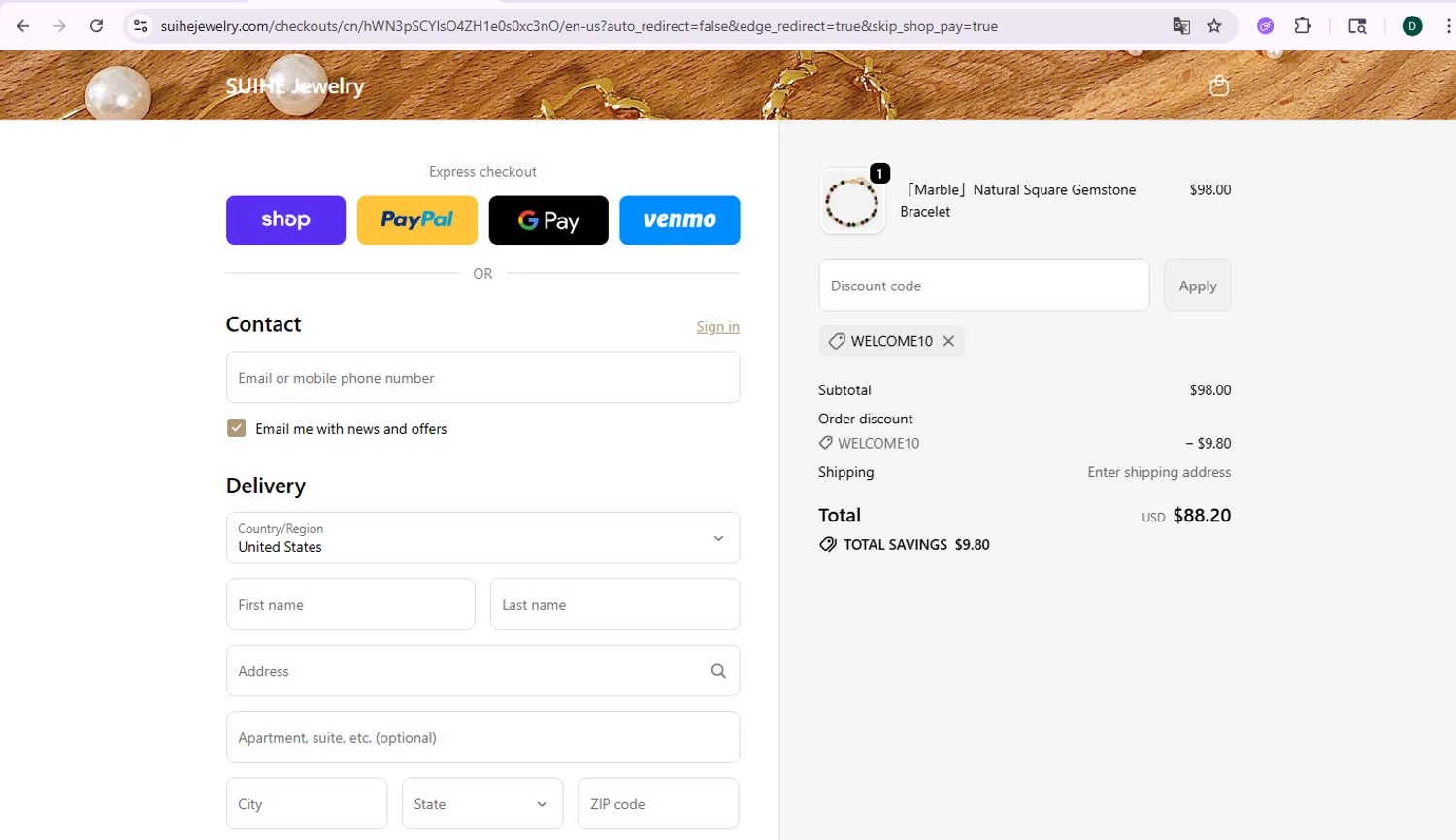
Task: Click the Last name field
Action: [x=614, y=605]
